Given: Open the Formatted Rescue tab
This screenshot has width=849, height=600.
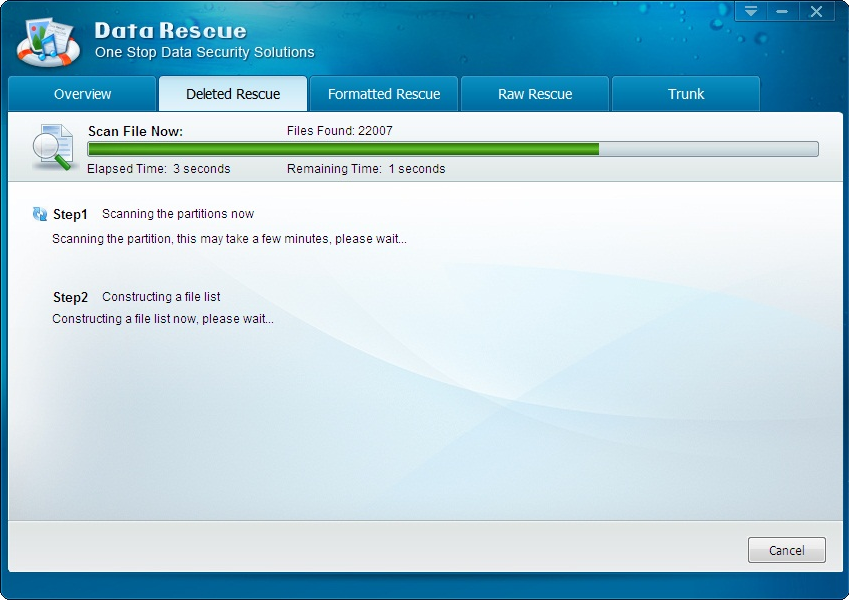Looking at the screenshot, I should pyautogui.click(x=384, y=94).
